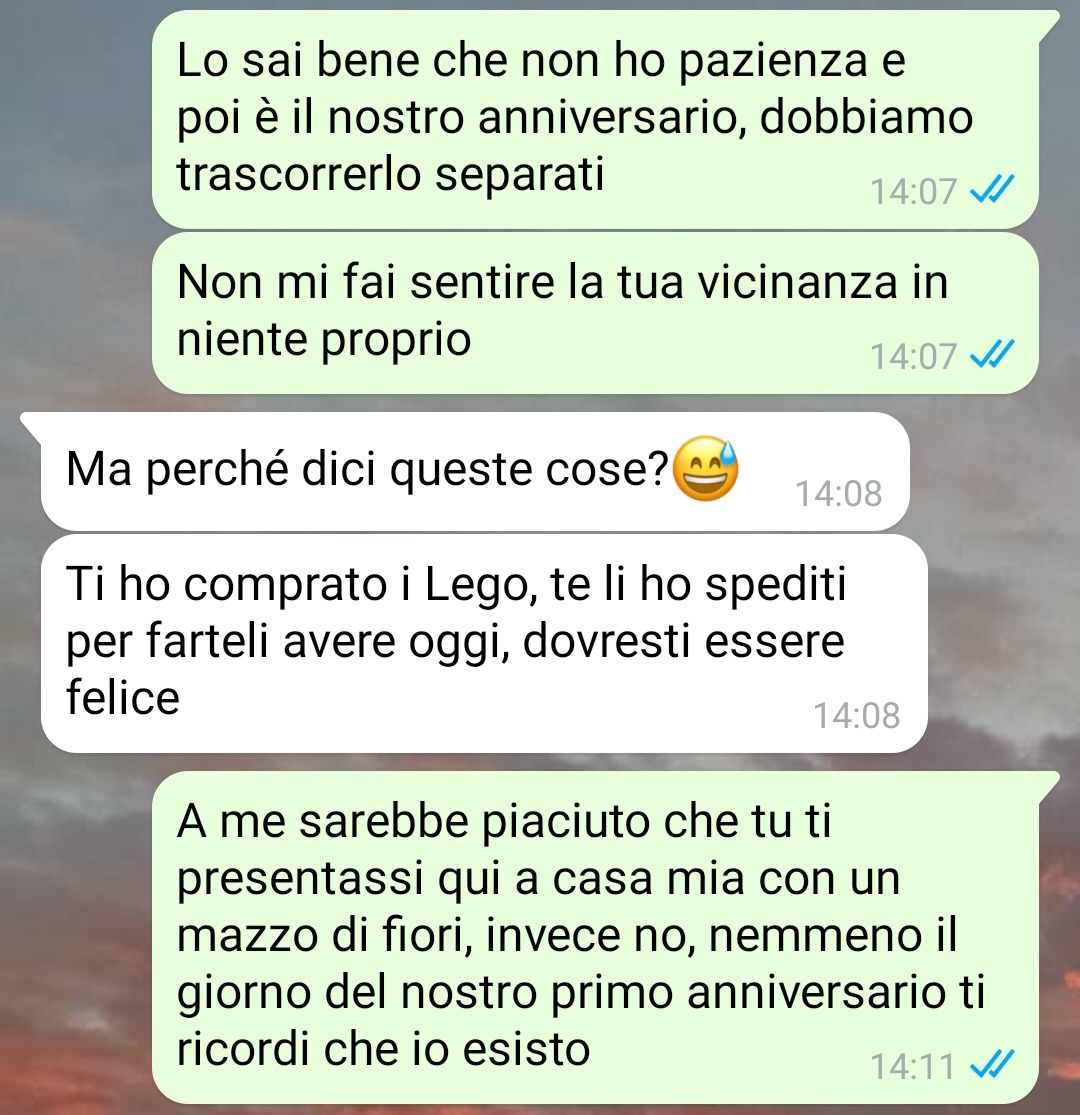Click 'ricordi che io esisto' line
Viewport: 1080px width, 1115px height.
pyautogui.click(x=383, y=1049)
